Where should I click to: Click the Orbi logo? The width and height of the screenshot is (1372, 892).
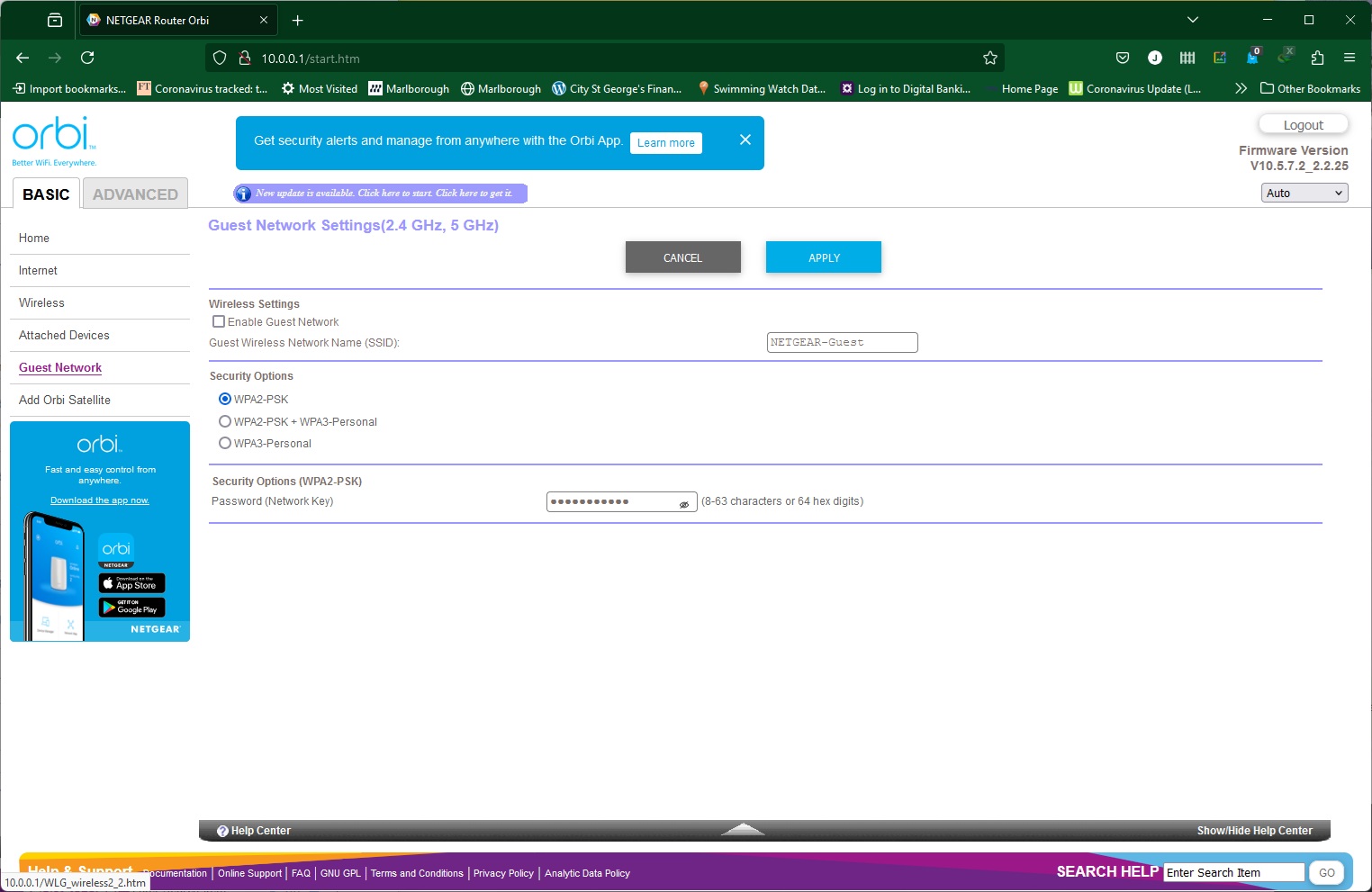pyautogui.click(x=54, y=140)
